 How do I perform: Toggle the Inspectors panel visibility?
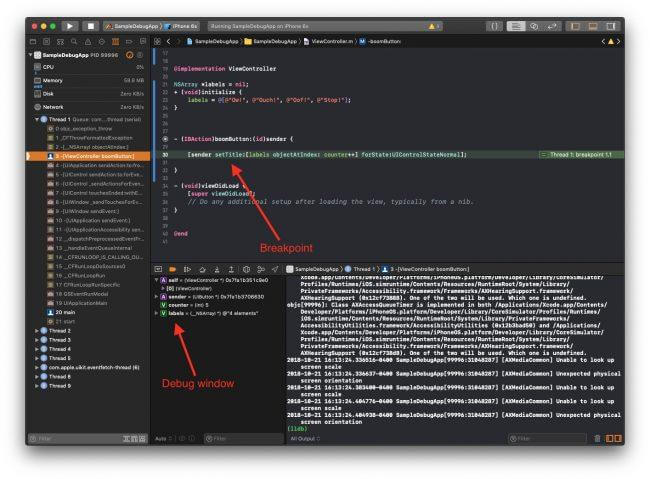[x=611, y=26]
